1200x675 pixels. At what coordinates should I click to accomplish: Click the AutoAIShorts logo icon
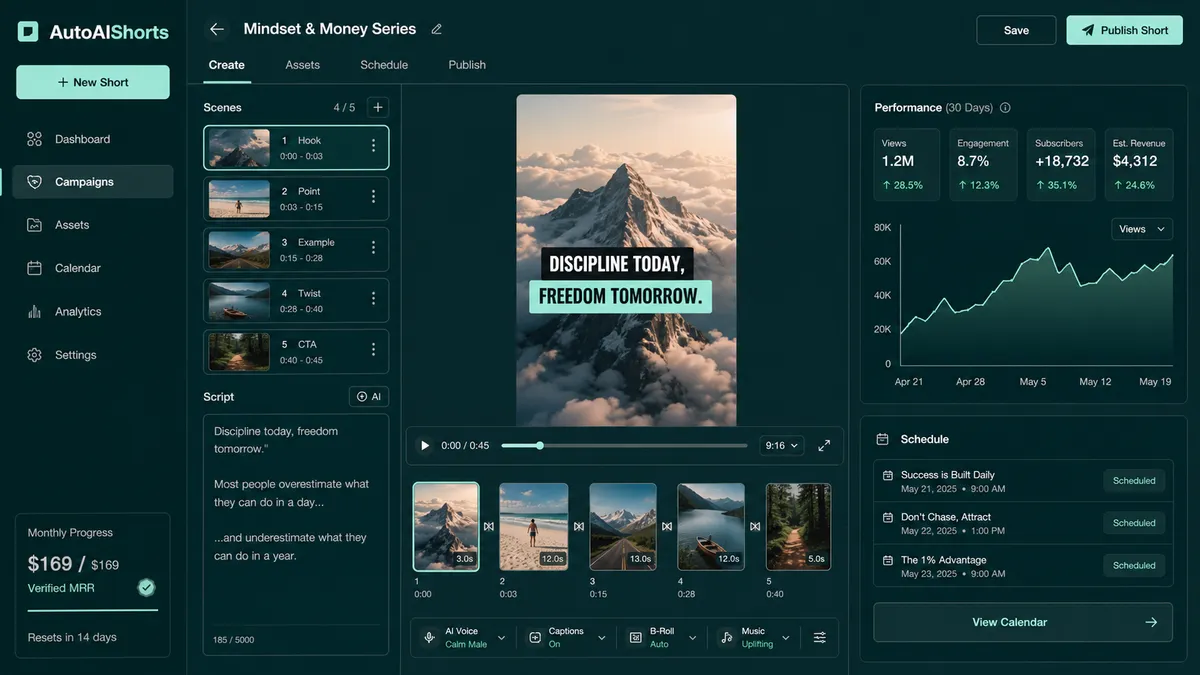(28, 32)
